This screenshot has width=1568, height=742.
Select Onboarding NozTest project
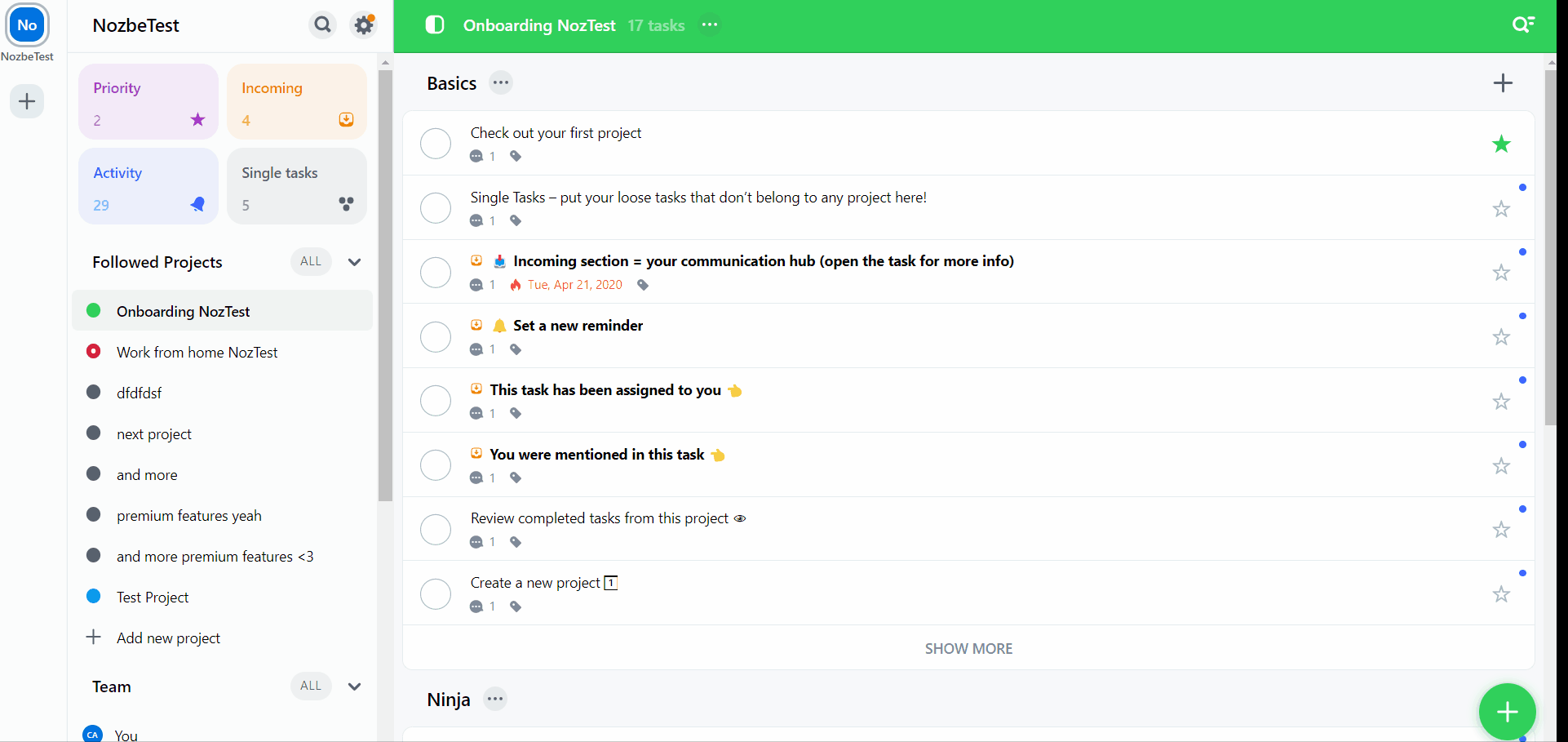point(222,311)
